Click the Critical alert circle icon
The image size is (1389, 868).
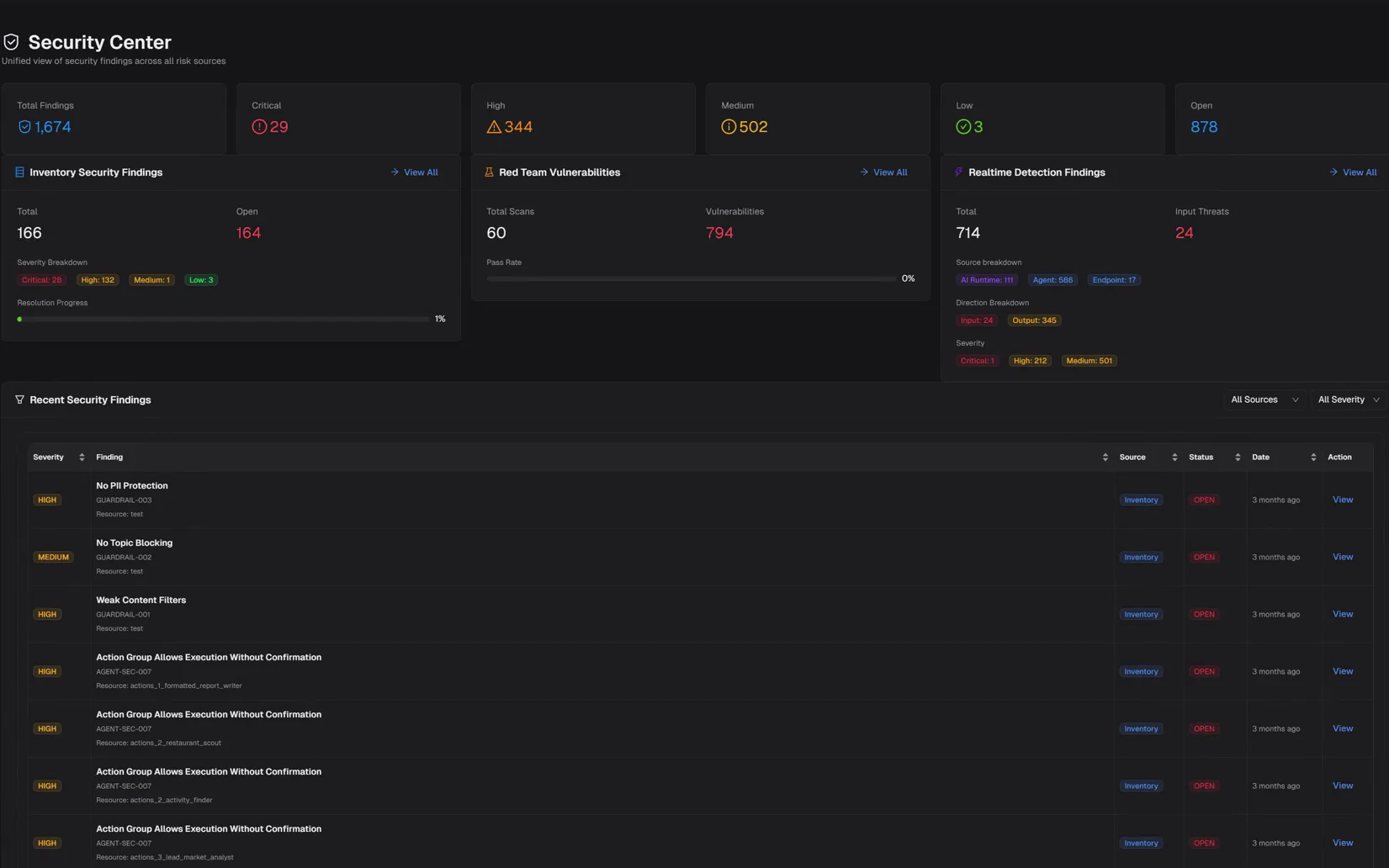click(x=259, y=127)
